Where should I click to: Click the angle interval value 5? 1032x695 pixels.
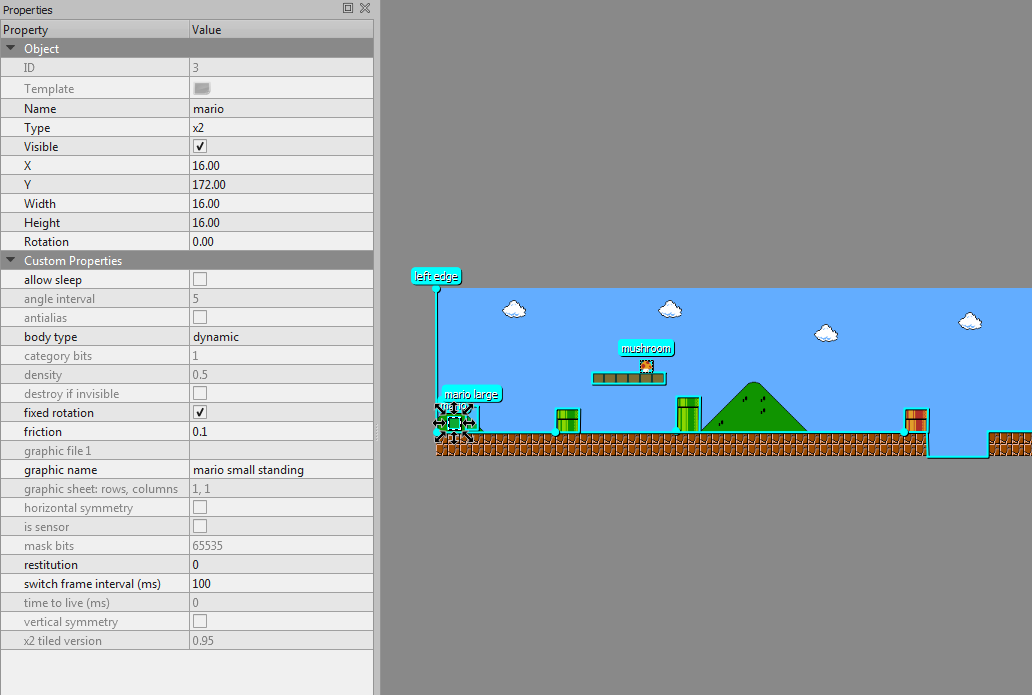click(x=282, y=299)
